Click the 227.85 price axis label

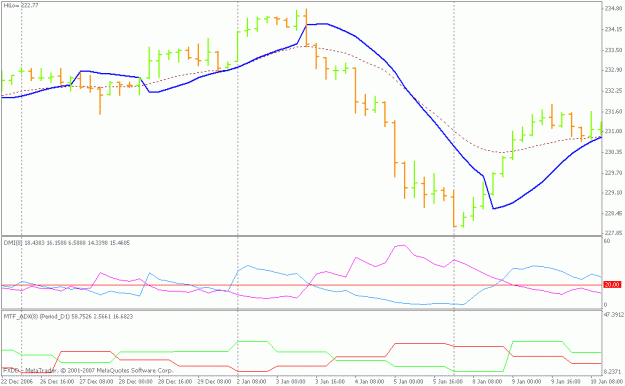(613, 232)
